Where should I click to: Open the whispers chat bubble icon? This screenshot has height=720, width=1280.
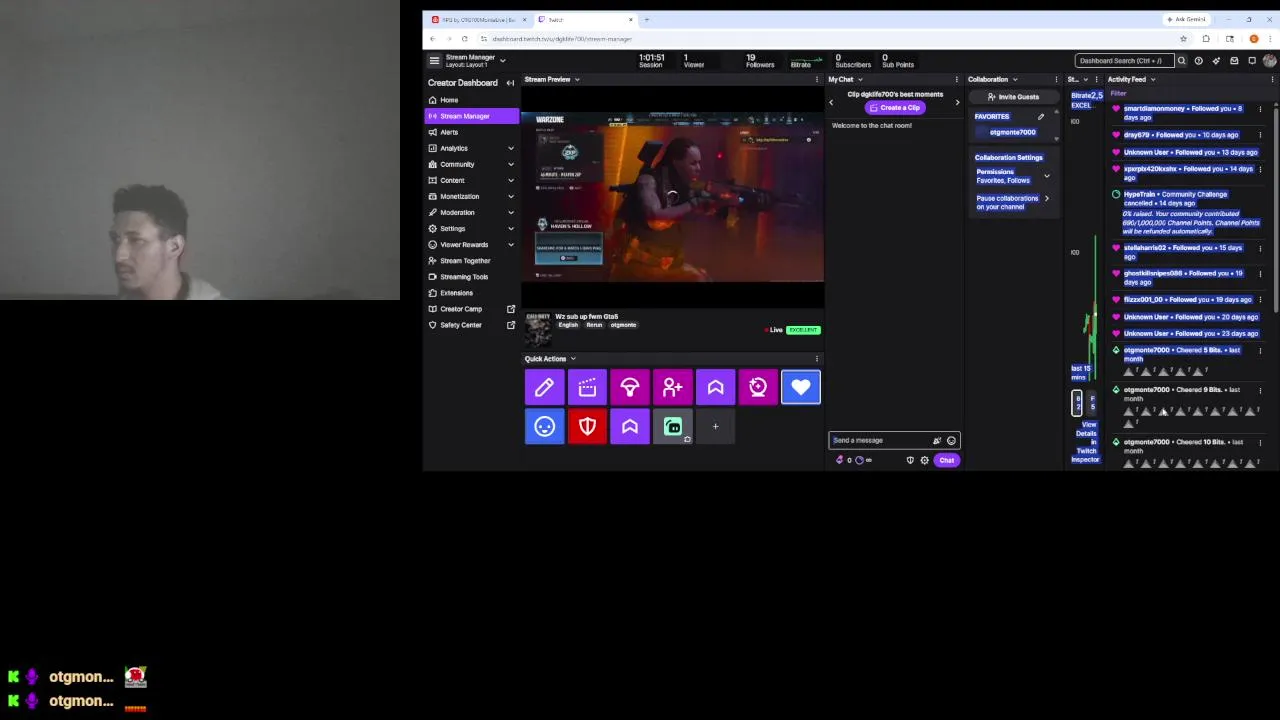pyautogui.click(x=1251, y=61)
